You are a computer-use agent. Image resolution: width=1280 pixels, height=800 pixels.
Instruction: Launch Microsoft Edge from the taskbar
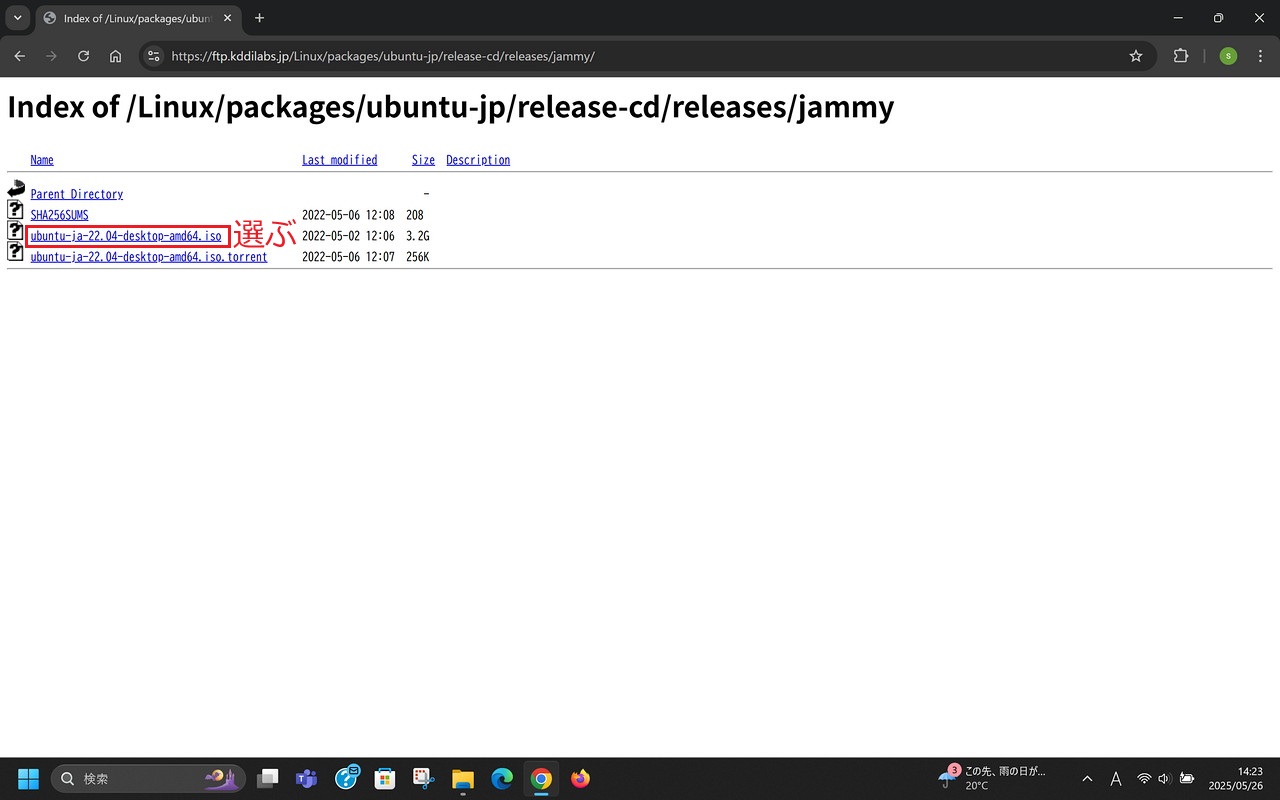502,778
